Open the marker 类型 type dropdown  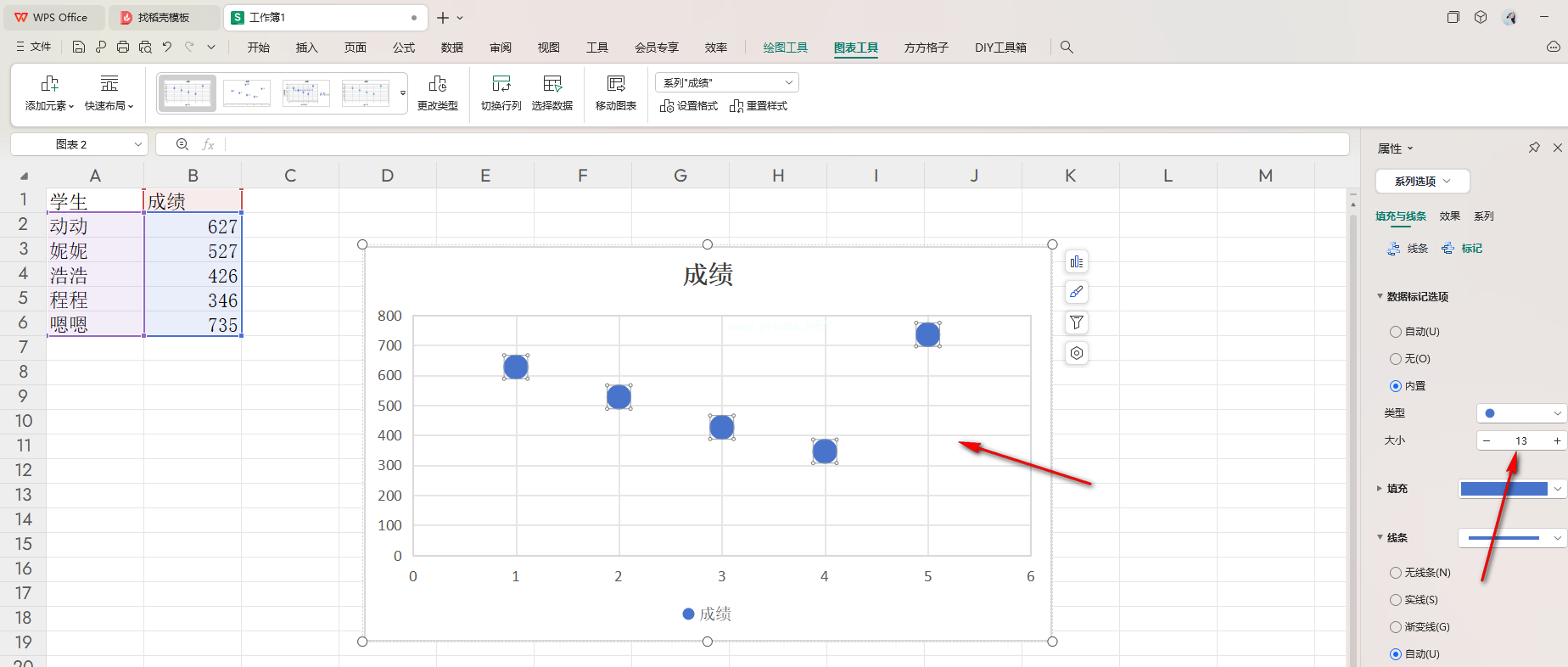(1522, 413)
